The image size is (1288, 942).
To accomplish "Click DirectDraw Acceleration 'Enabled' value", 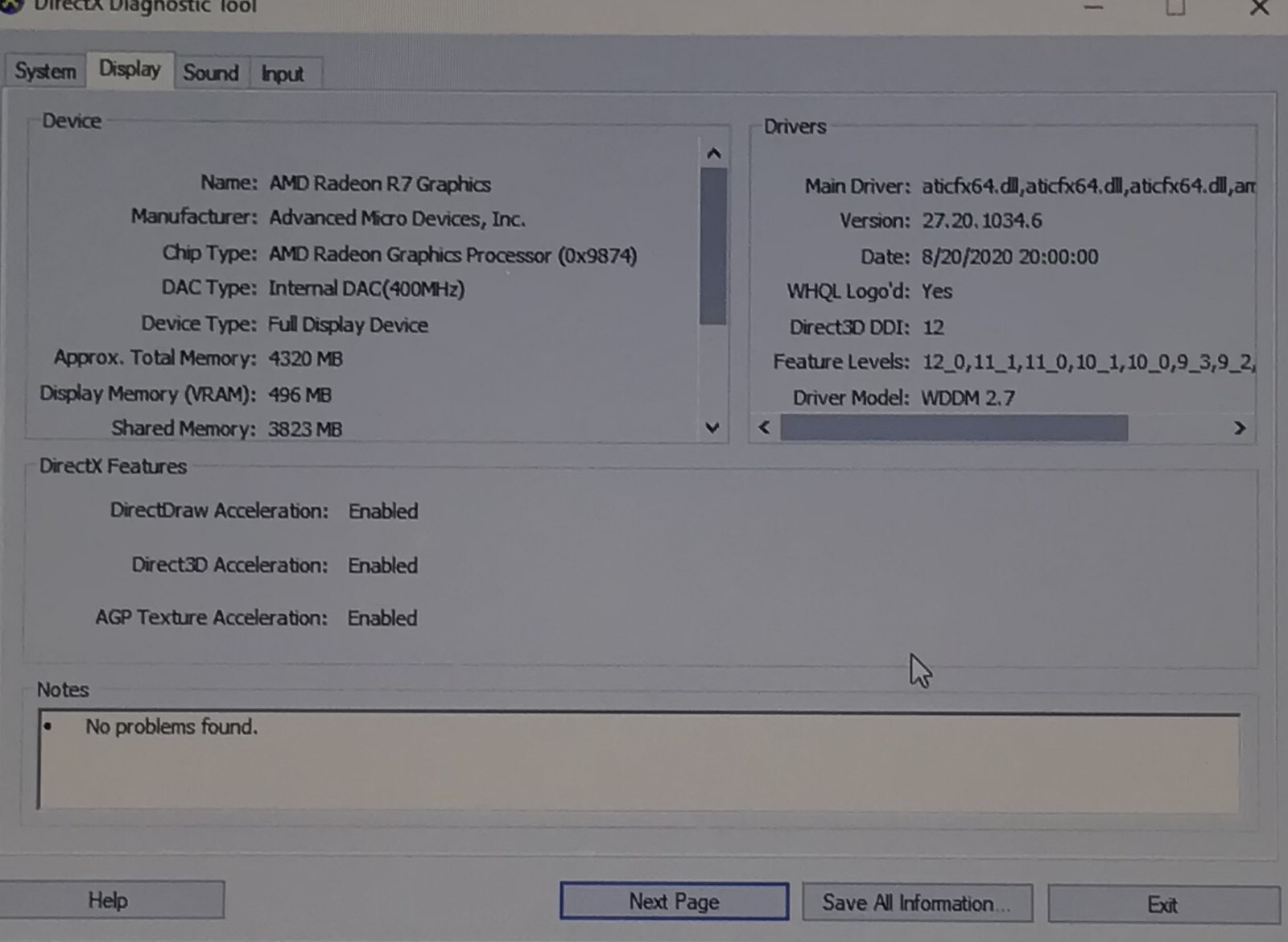I will [383, 511].
